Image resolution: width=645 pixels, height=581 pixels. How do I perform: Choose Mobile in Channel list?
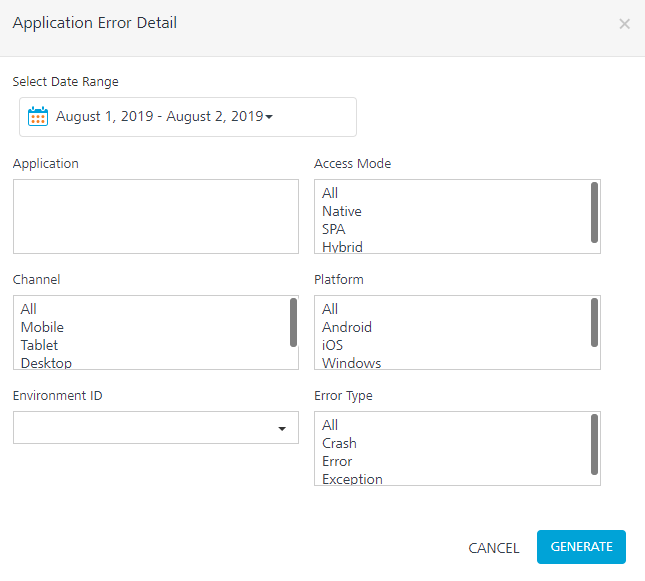(x=42, y=327)
